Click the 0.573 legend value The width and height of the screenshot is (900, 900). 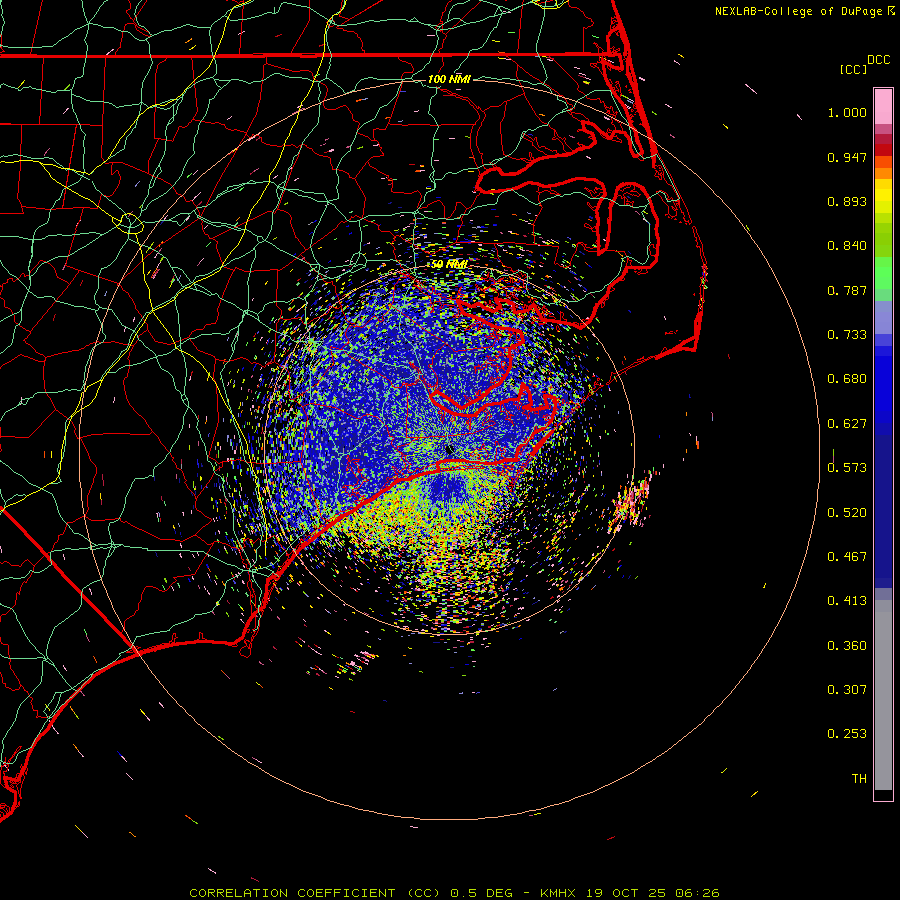coord(847,468)
